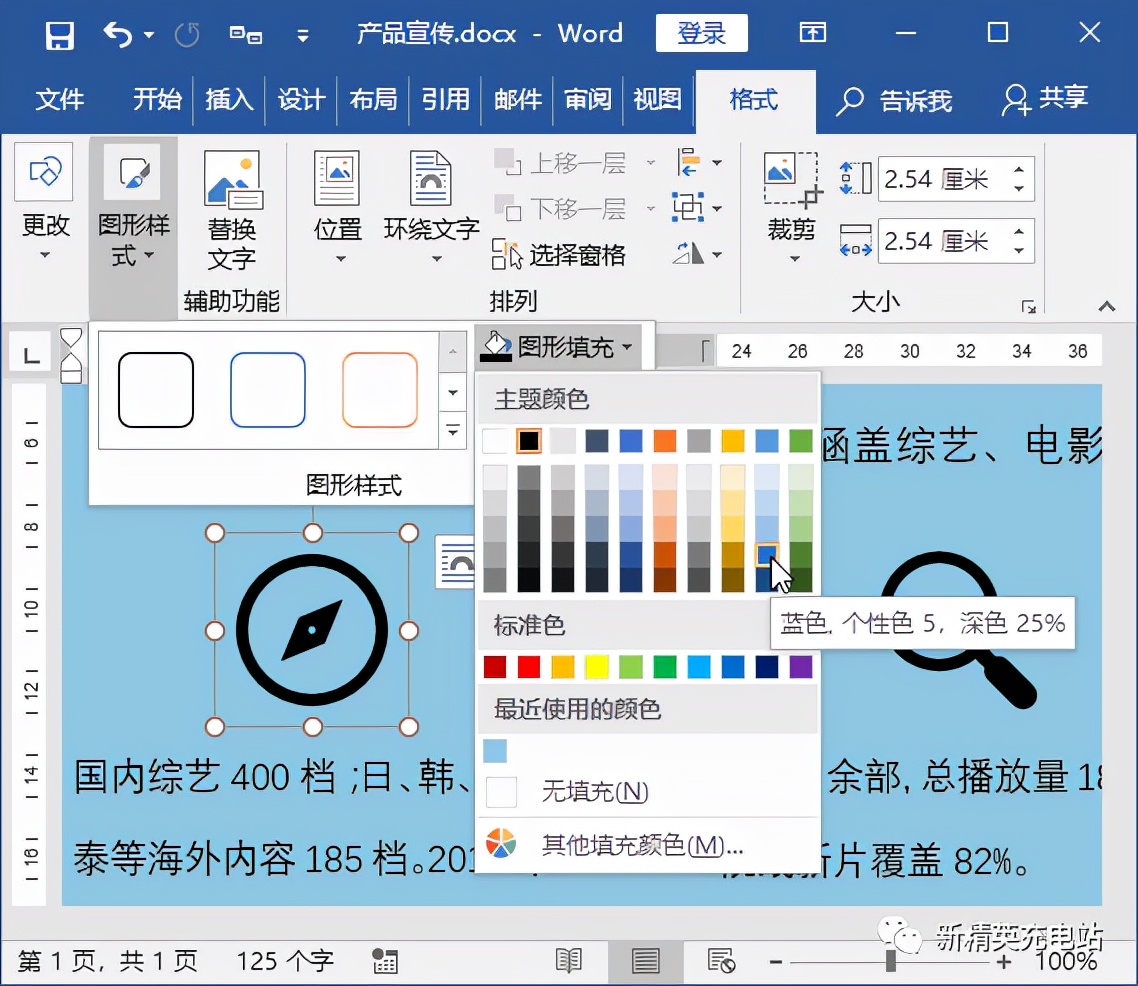Enable Print Layout view in status bar
The height and width of the screenshot is (986, 1138).
645,959
